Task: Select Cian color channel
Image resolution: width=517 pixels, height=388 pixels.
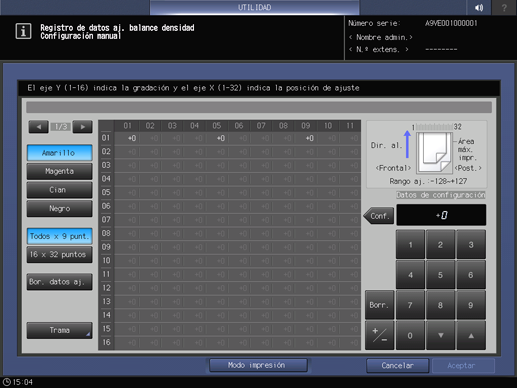Action: (59, 190)
